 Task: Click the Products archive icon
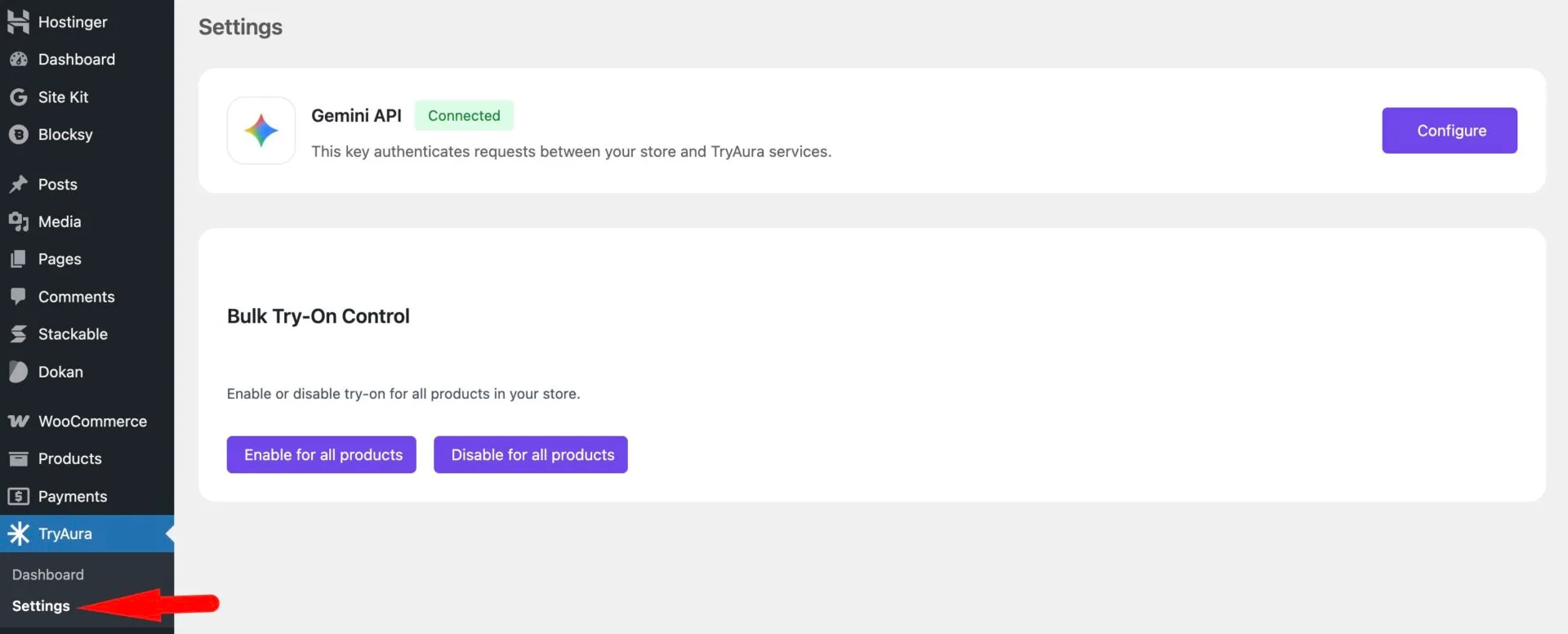[x=18, y=459]
